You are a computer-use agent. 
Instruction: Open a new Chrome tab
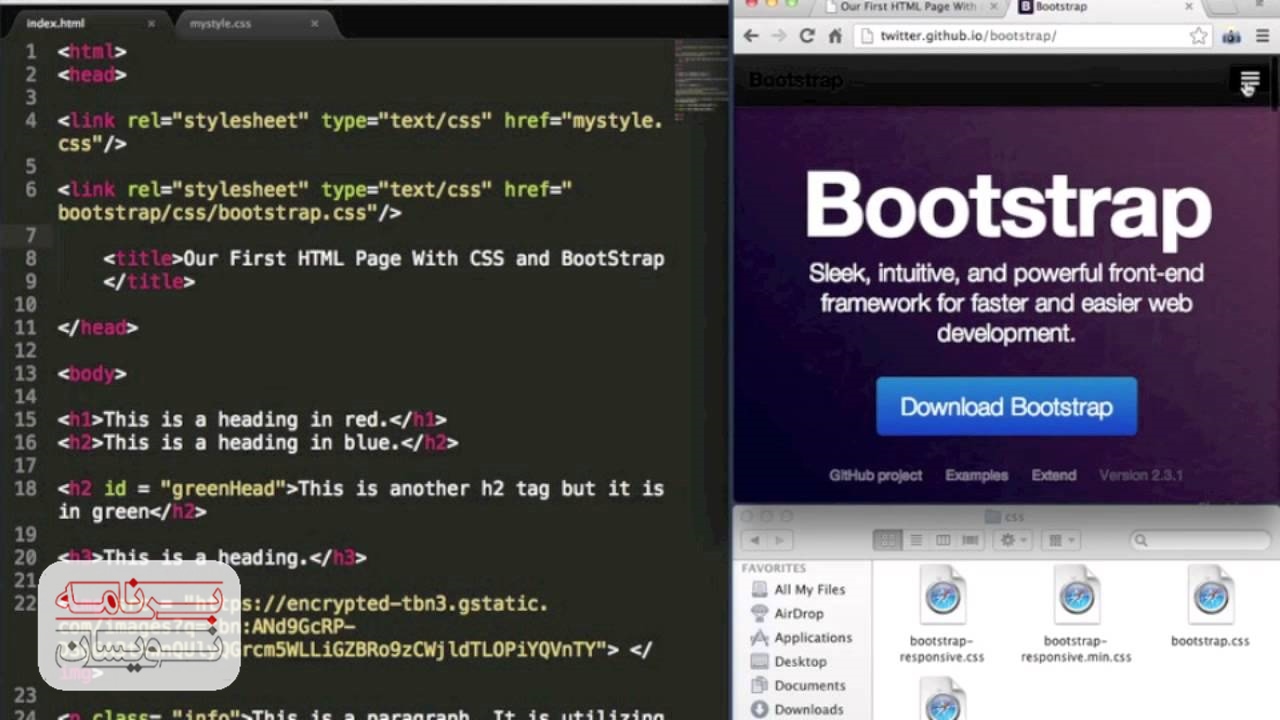(x=1223, y=7)
